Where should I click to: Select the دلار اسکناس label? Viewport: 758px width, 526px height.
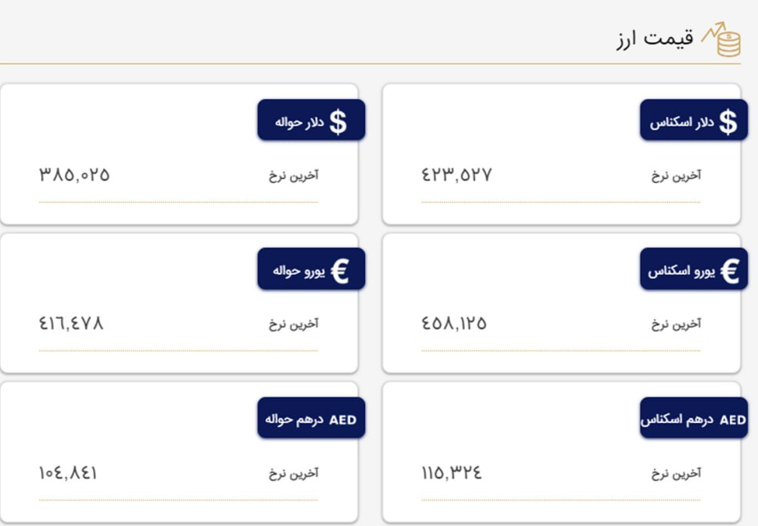(682, 122)
